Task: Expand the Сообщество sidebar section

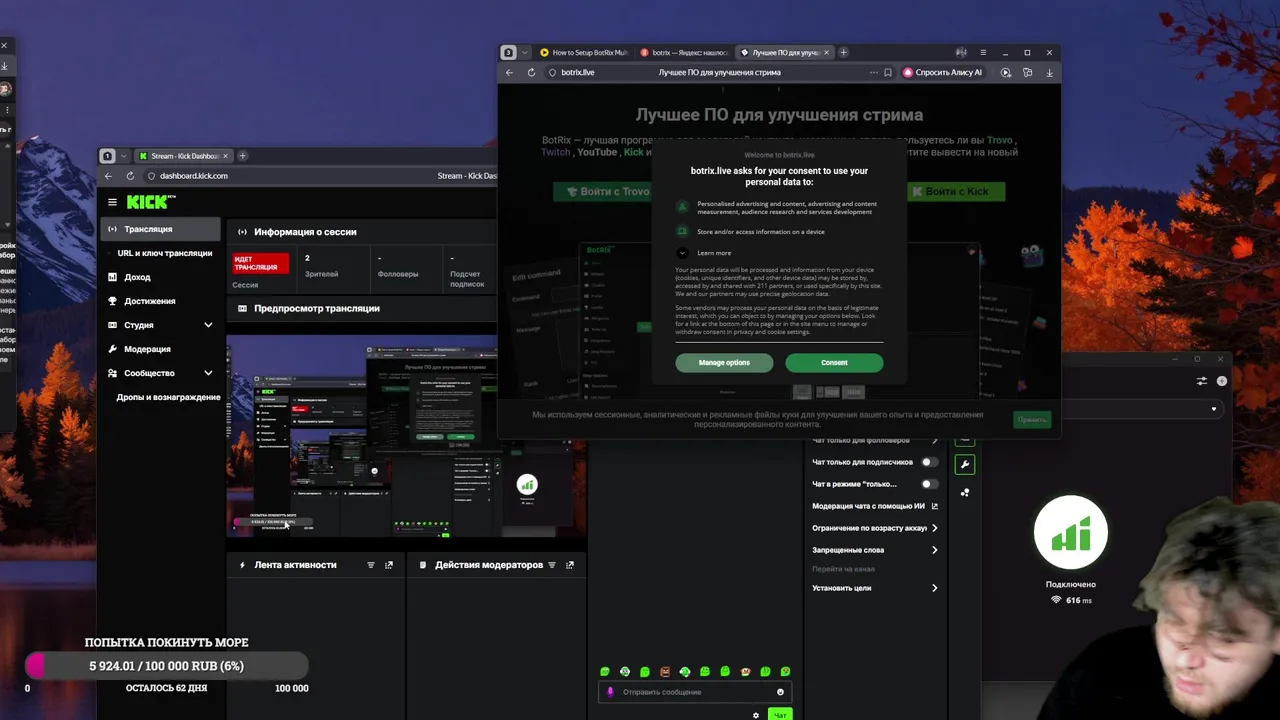Action: pos(208,373)
